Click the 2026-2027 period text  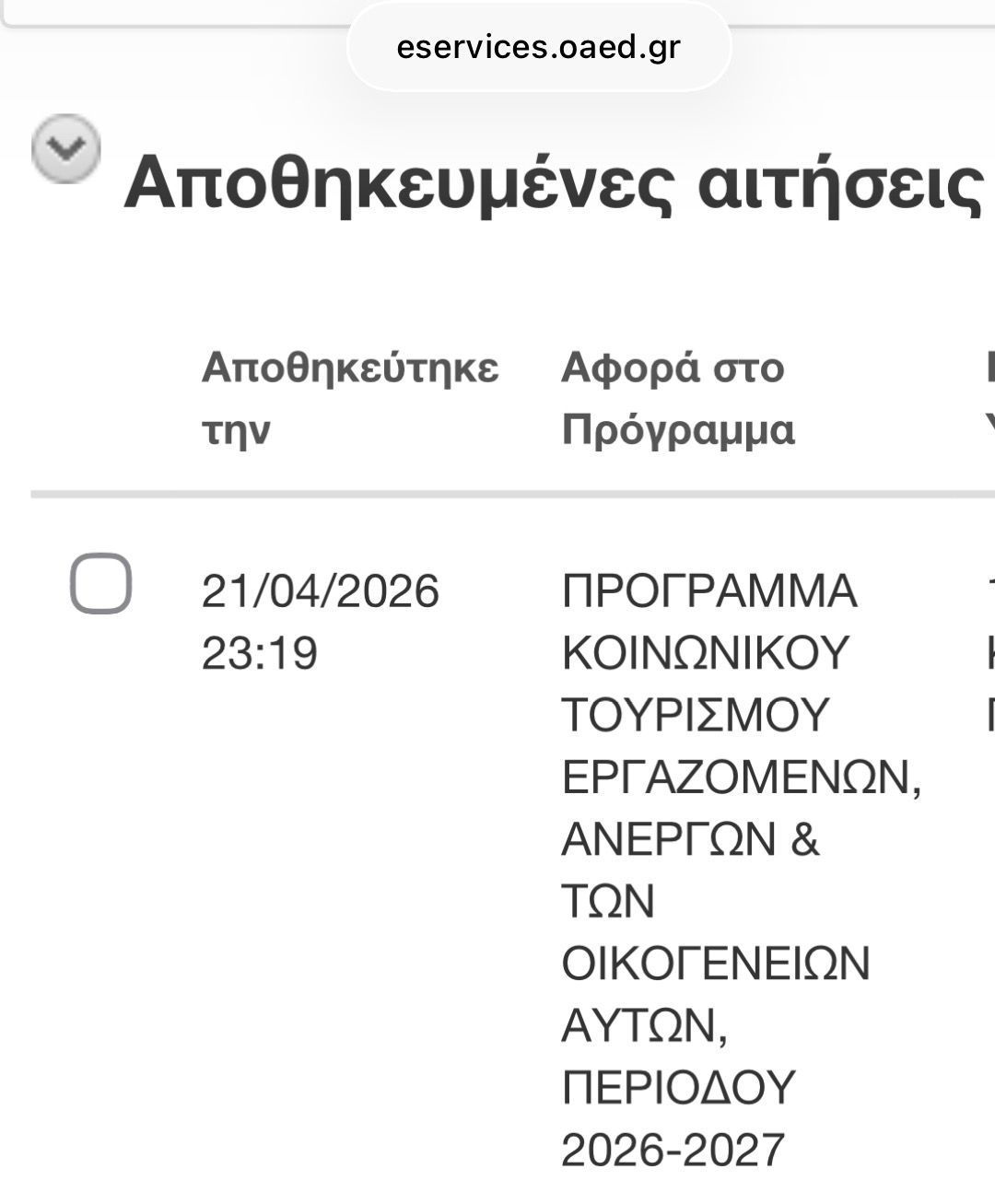[673, 1150]
